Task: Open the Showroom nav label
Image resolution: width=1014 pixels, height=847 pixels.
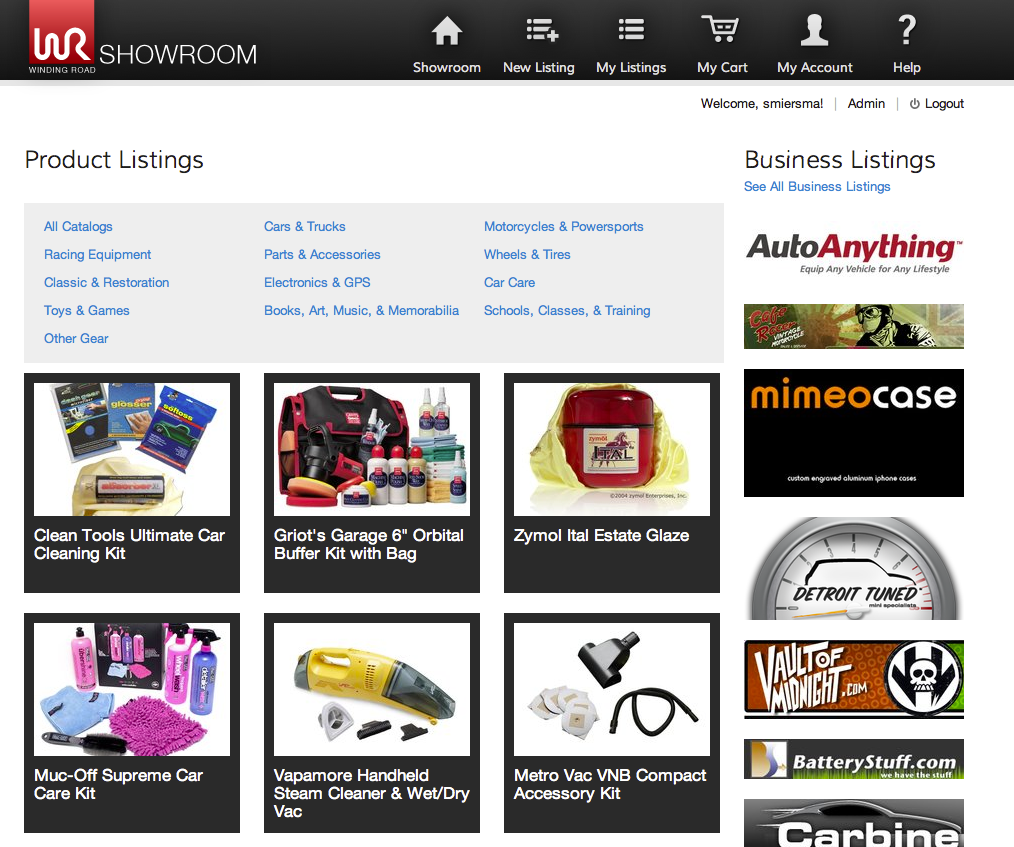Action: click(447, 67)
